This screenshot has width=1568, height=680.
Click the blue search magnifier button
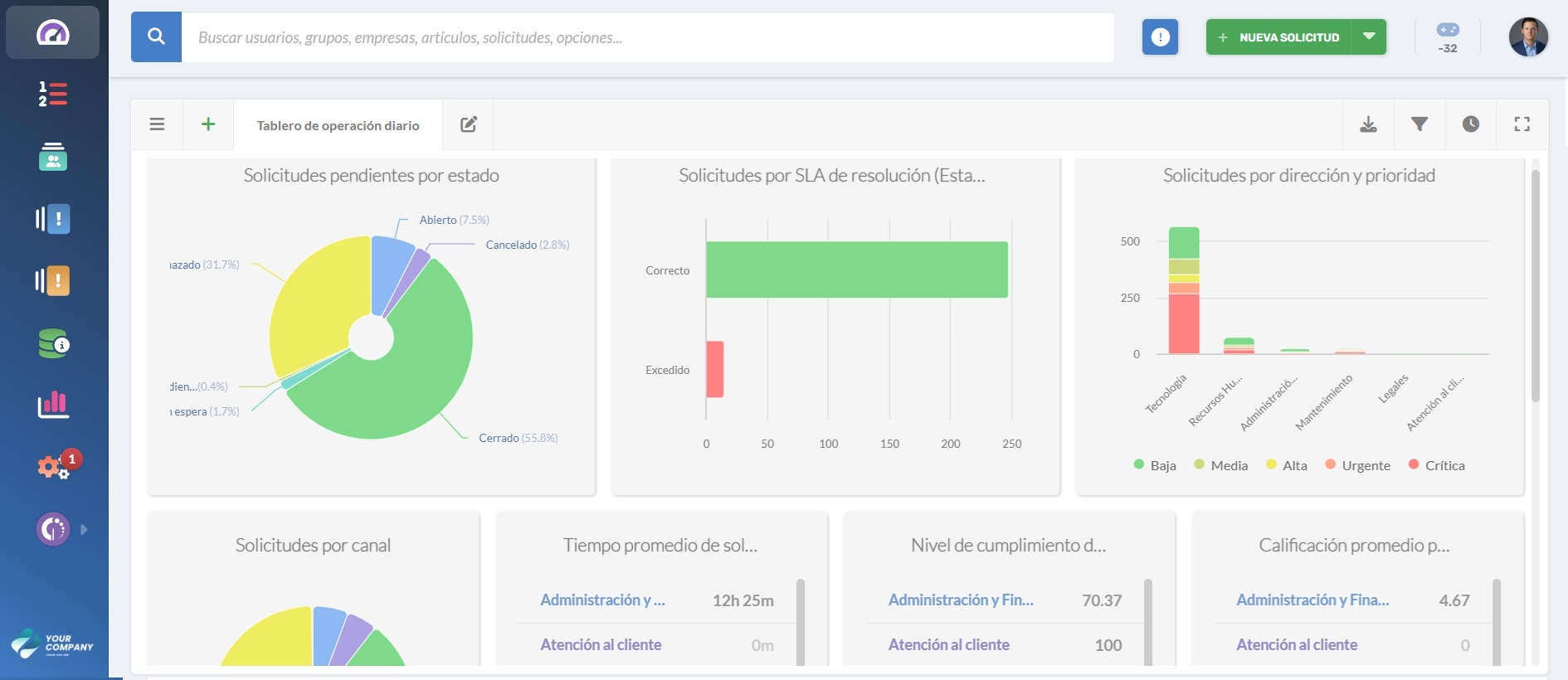(156, 36)
